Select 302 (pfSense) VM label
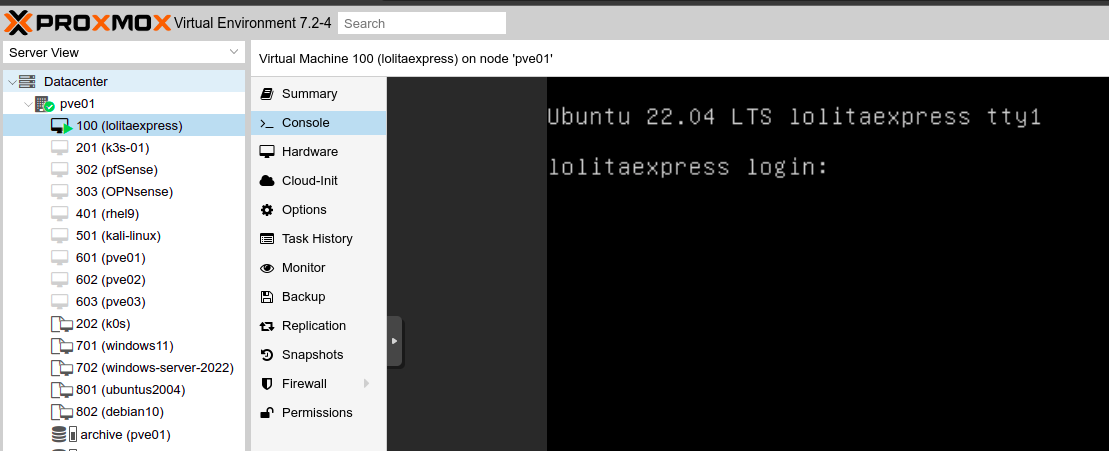The height and width of the screenshot is (451, 1109). [117, 170]
